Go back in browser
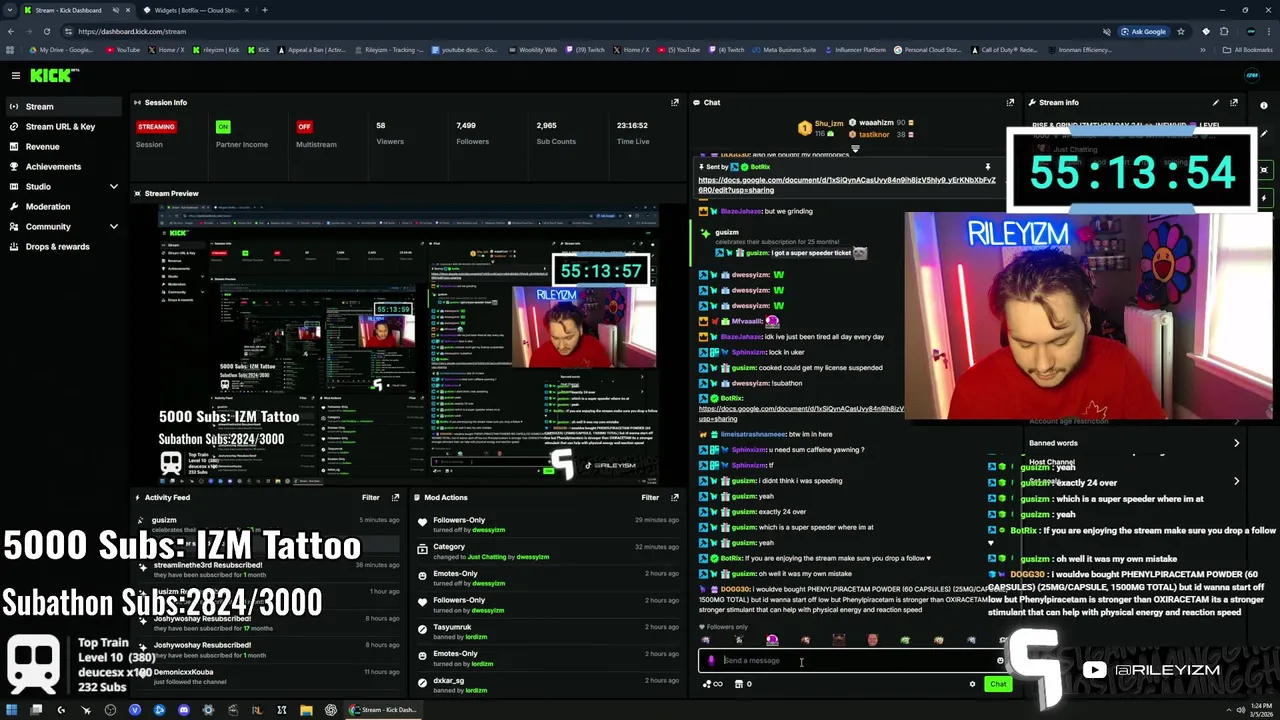This screenshot has width=1280, height=720. [x=10, y=31]
